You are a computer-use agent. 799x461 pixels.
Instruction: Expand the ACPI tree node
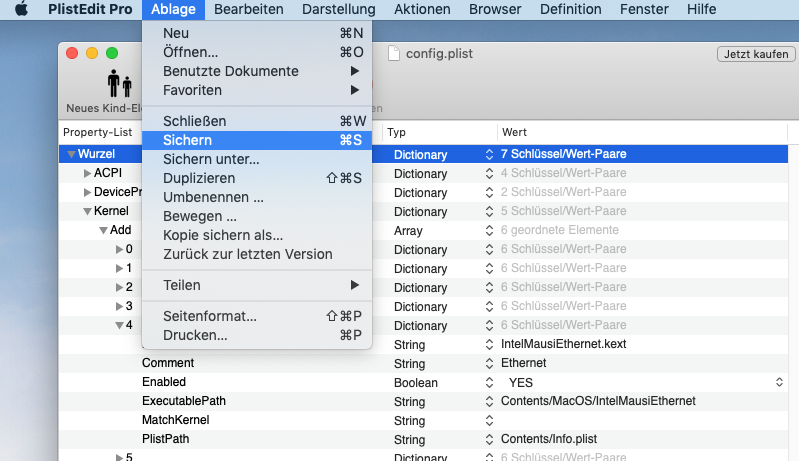point(87,174)
